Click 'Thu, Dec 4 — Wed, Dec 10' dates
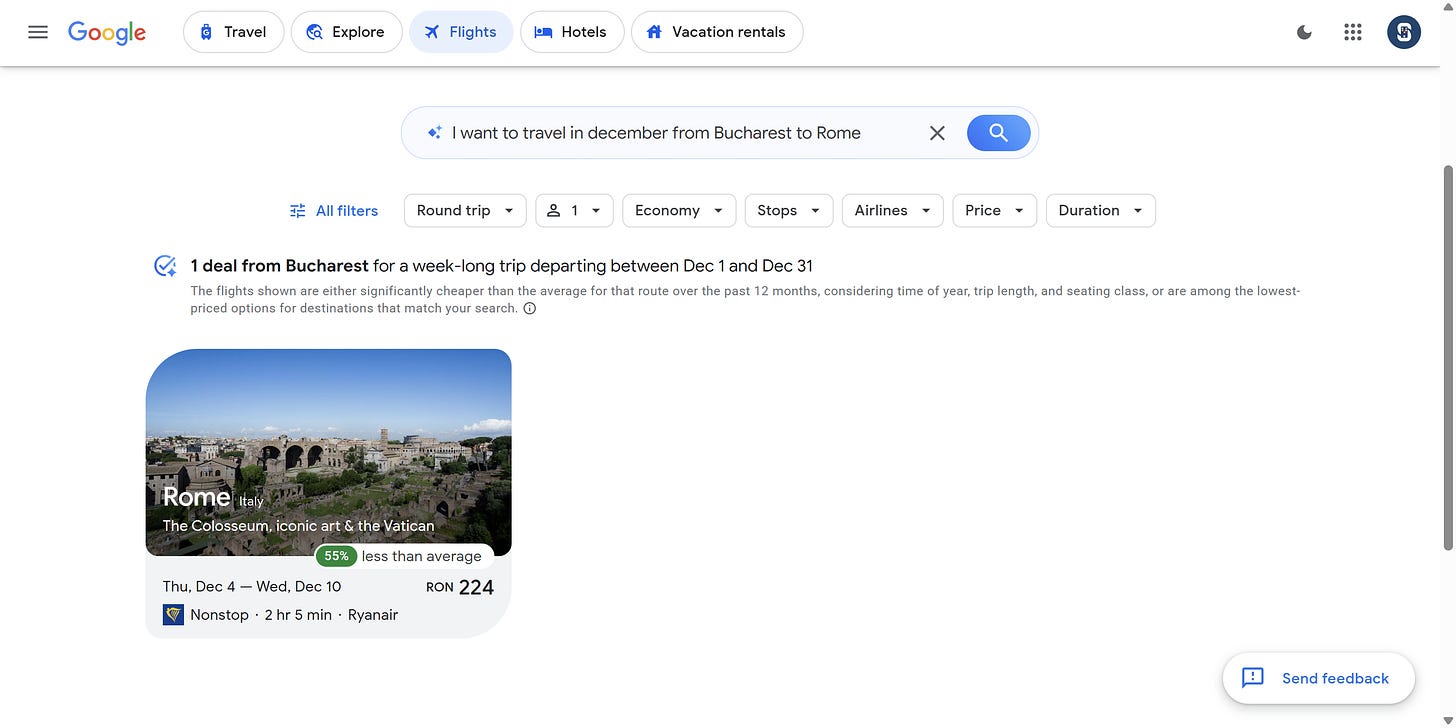Image resolution: width=1456 pixels, height=728 pixels. coord(252,587)
